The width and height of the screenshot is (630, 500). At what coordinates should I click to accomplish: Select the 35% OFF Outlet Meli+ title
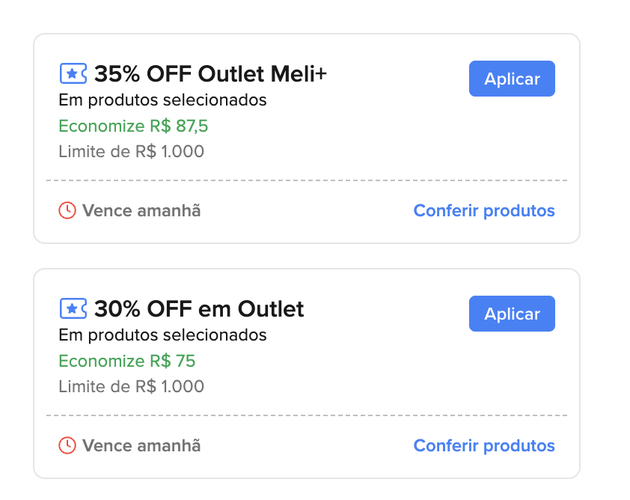click(x=211, y=74)
